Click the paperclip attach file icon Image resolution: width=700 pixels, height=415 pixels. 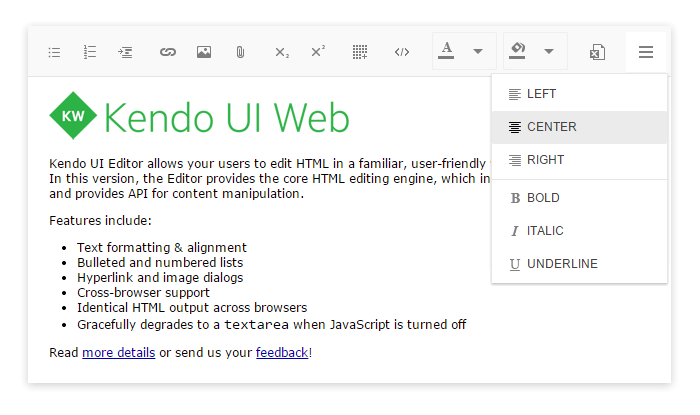240,52
